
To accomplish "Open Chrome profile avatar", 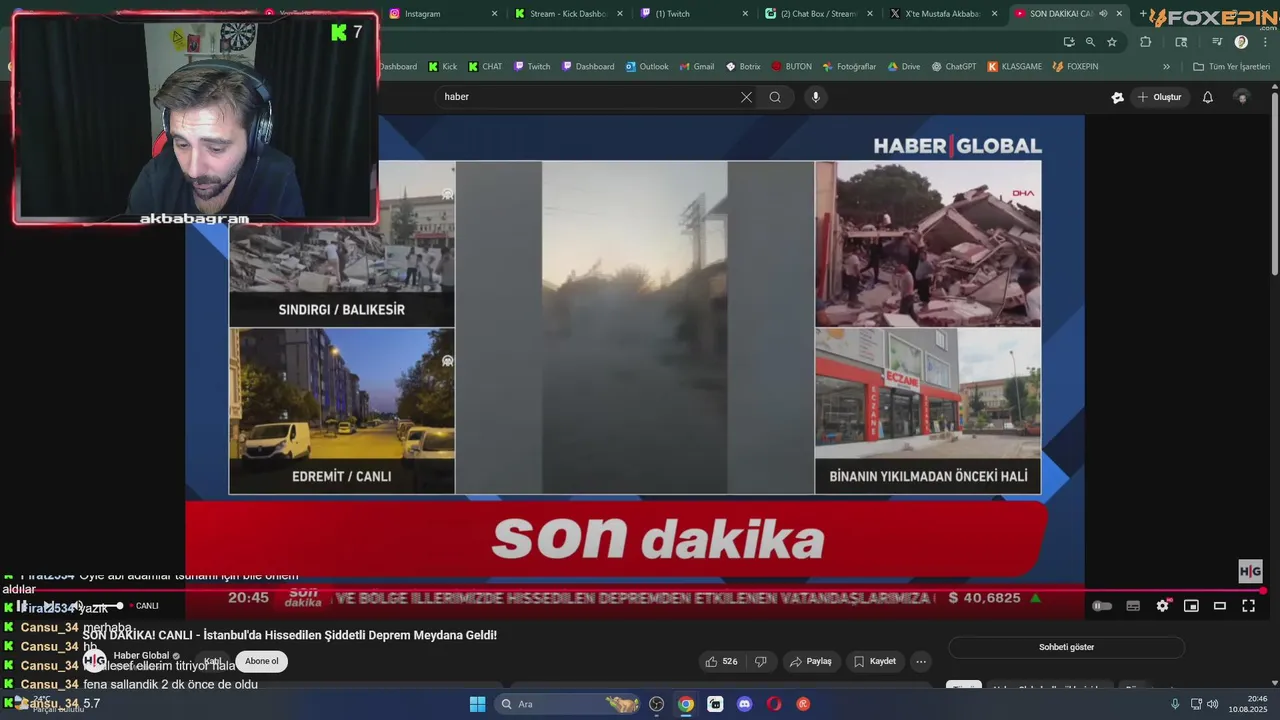I will [x=1241, y=42].
